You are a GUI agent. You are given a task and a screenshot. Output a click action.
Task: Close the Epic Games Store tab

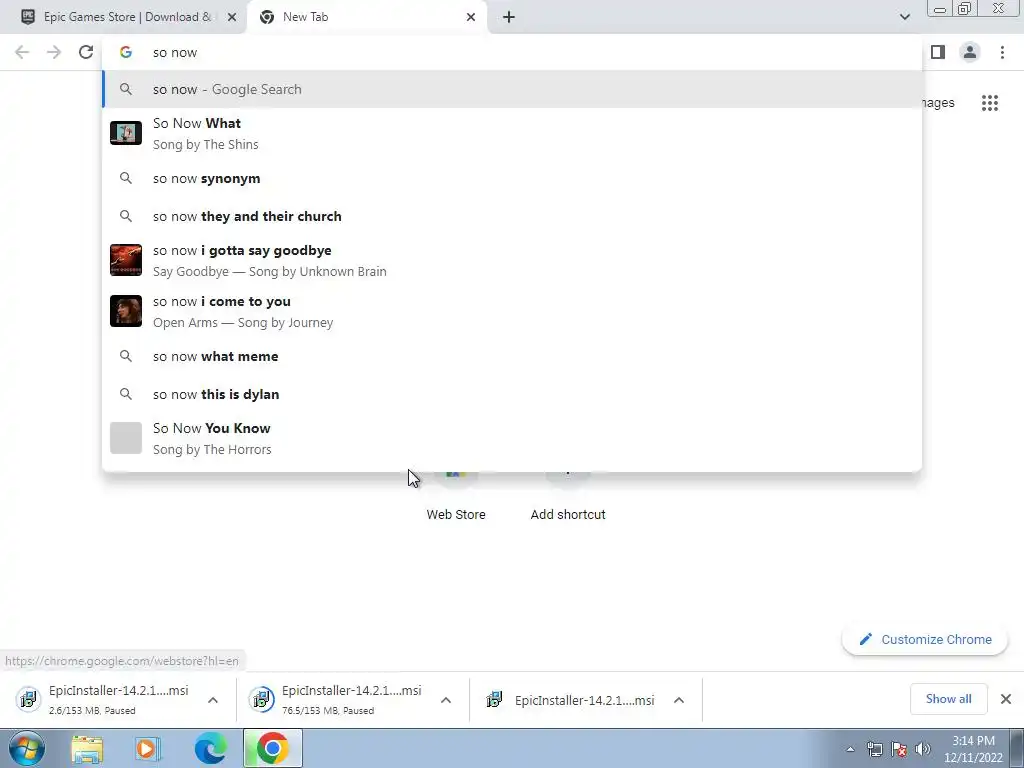pos(232,17)
